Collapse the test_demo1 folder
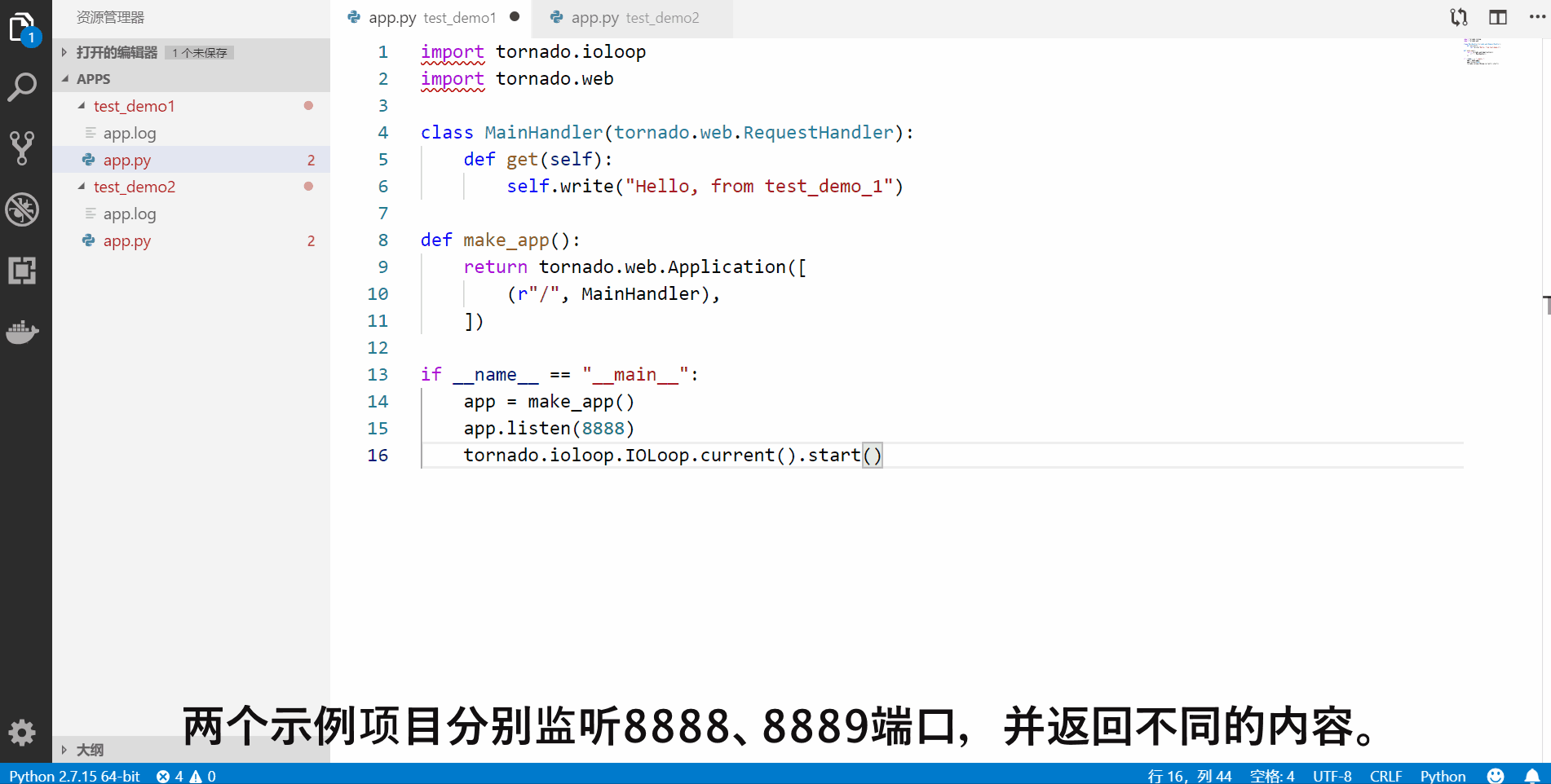 click(81, 106)
